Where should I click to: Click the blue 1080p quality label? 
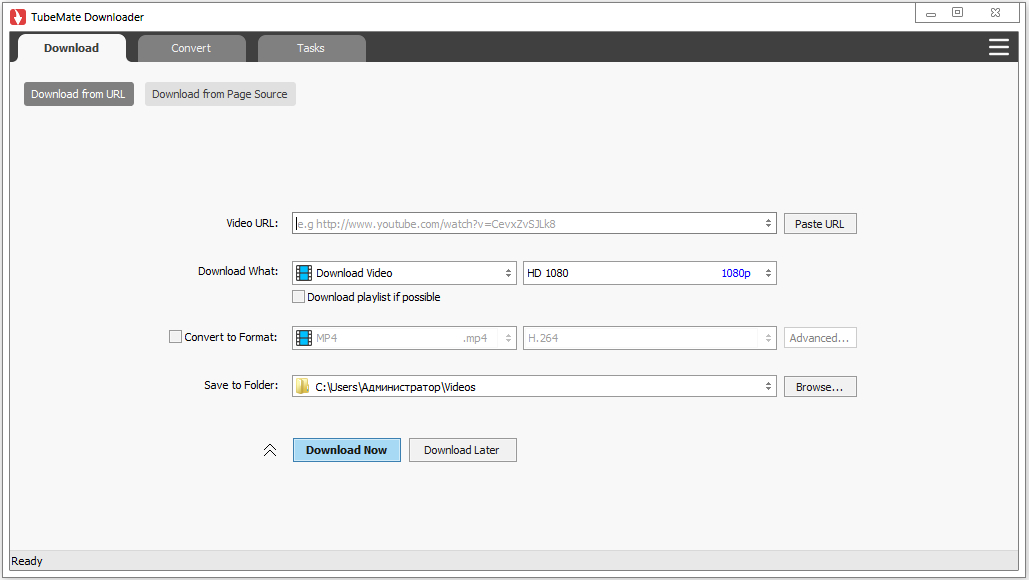point(735,273)
